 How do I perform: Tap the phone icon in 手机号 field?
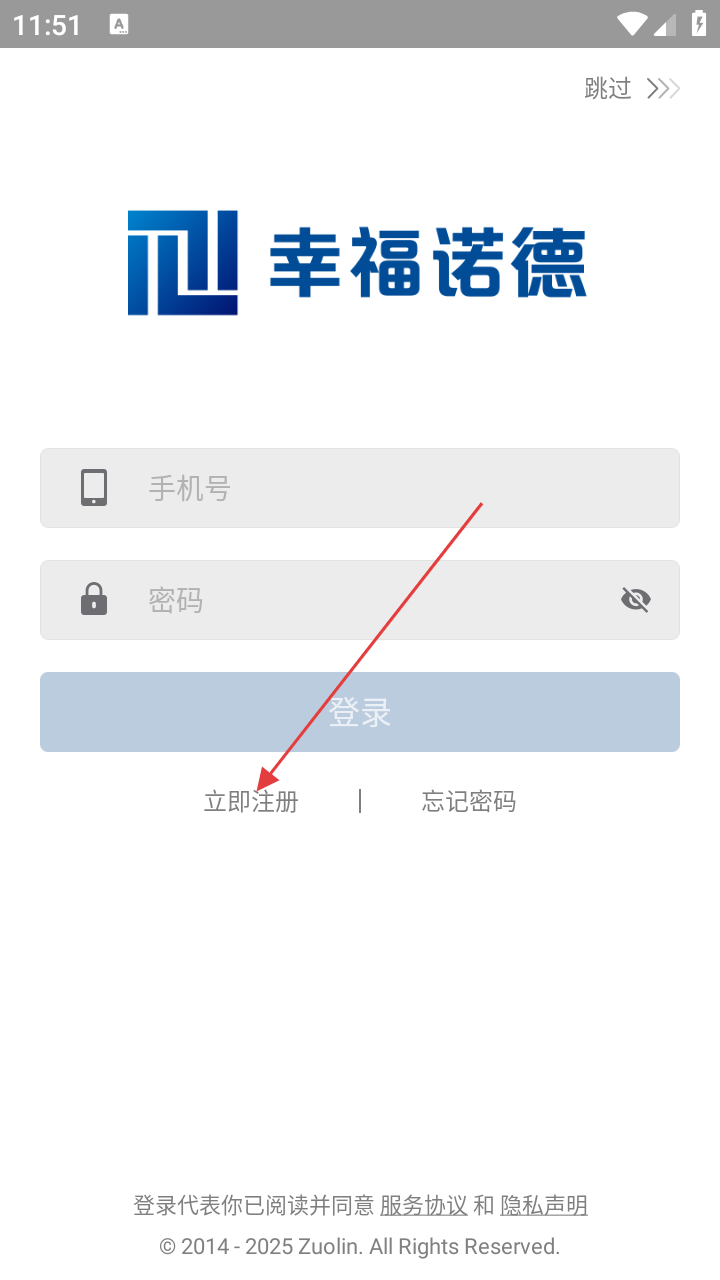tap(94, 488)
